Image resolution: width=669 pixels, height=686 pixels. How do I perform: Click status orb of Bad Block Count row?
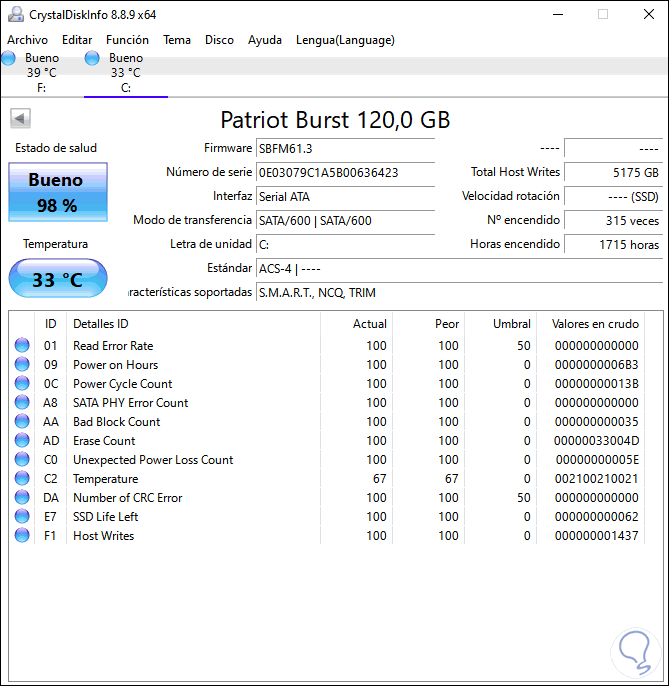tap(22, 421)
